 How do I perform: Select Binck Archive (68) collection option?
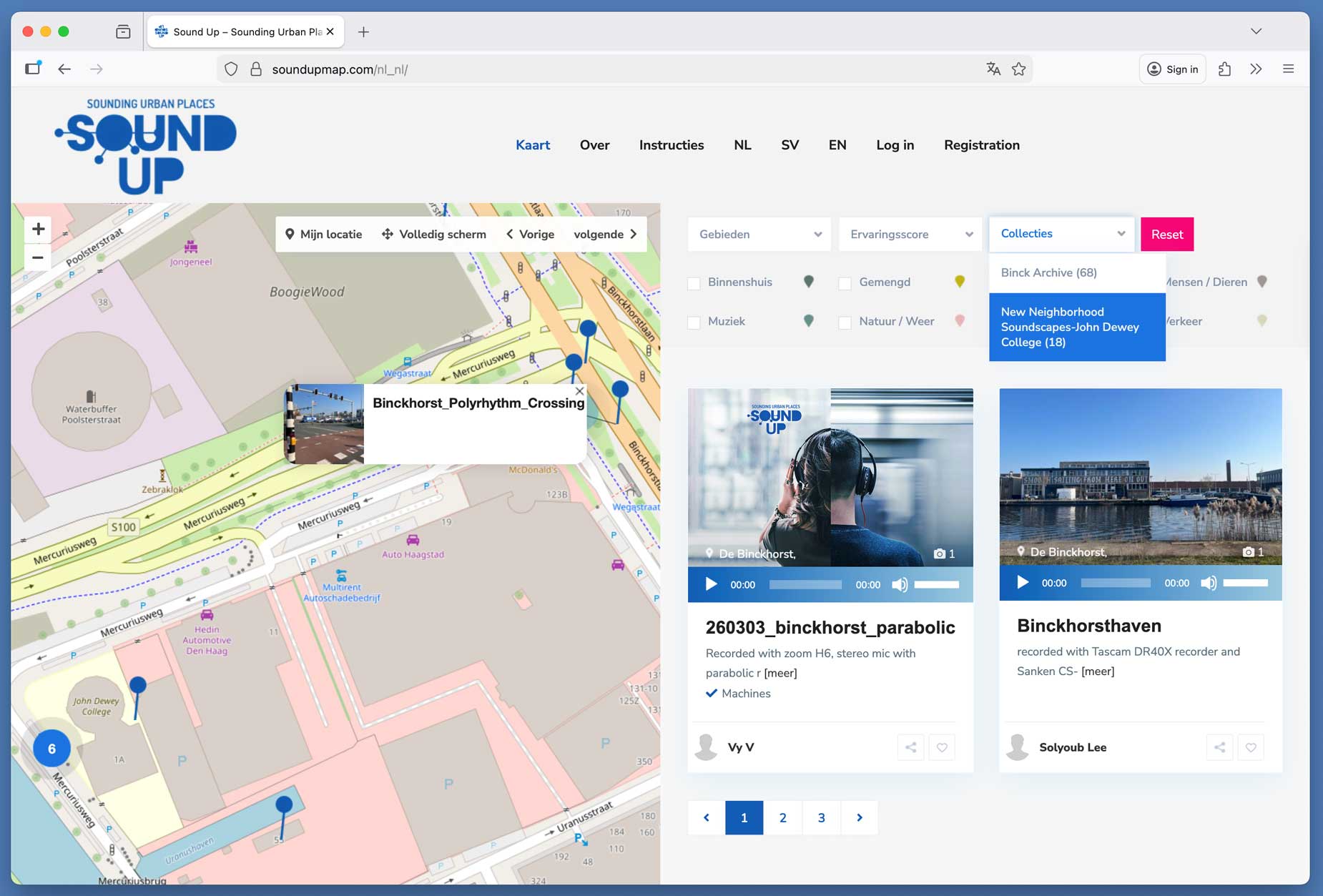click(1048, 272)
